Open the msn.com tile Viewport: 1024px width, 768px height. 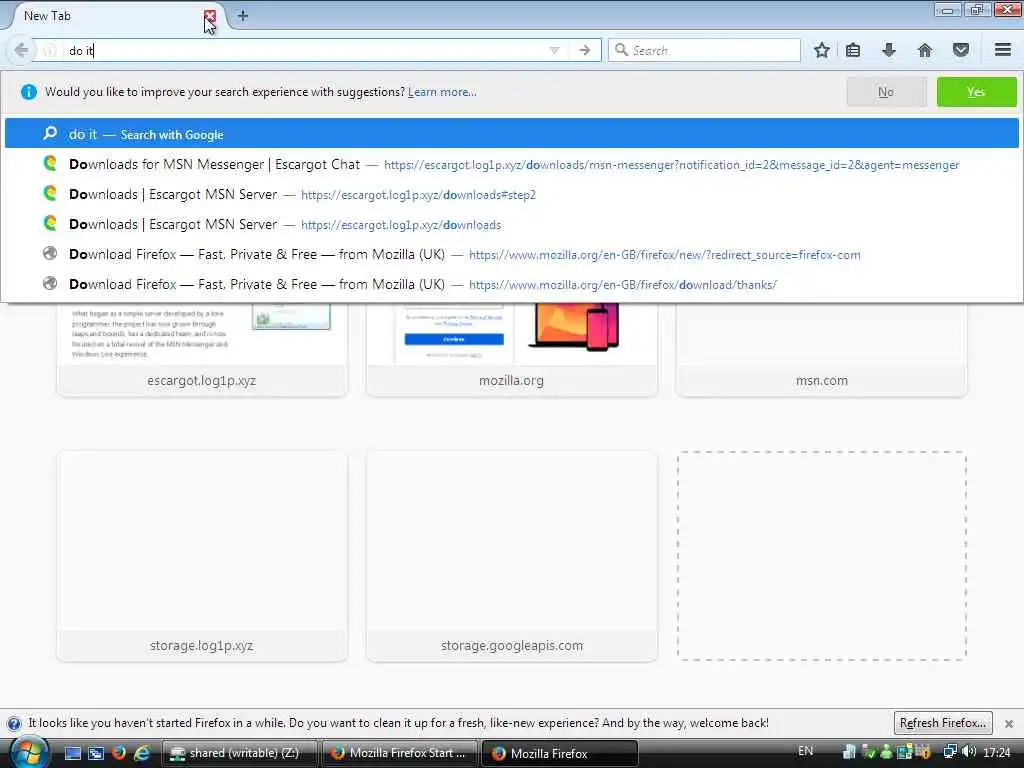(822, 349)
